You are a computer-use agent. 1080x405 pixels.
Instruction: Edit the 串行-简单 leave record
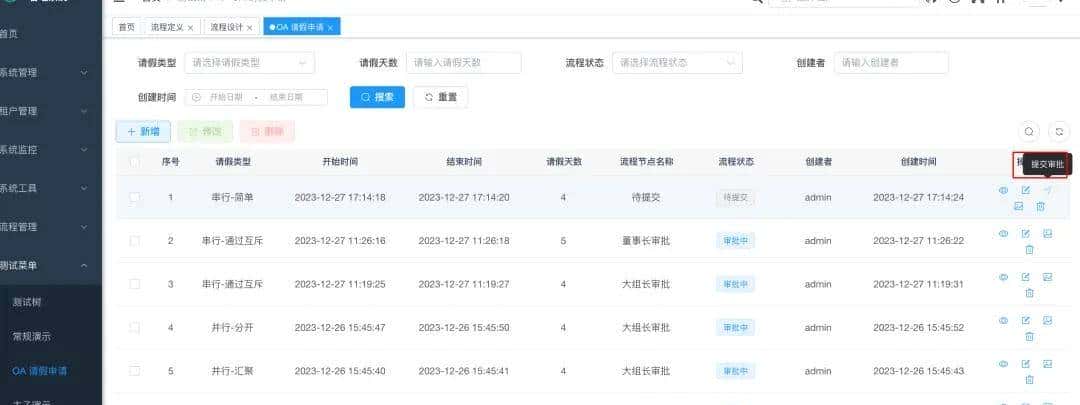pyautogui.click(x=1026, y=191)
